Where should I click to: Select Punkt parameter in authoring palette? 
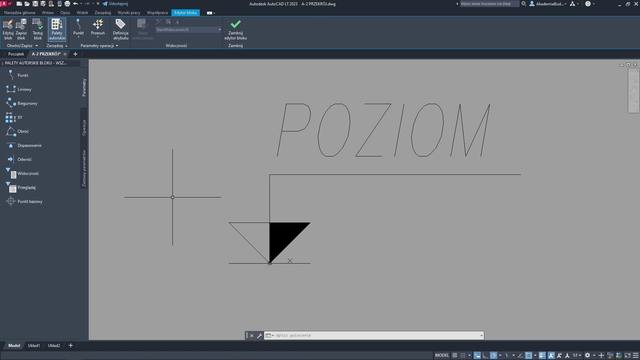click(x=17, y=75)
